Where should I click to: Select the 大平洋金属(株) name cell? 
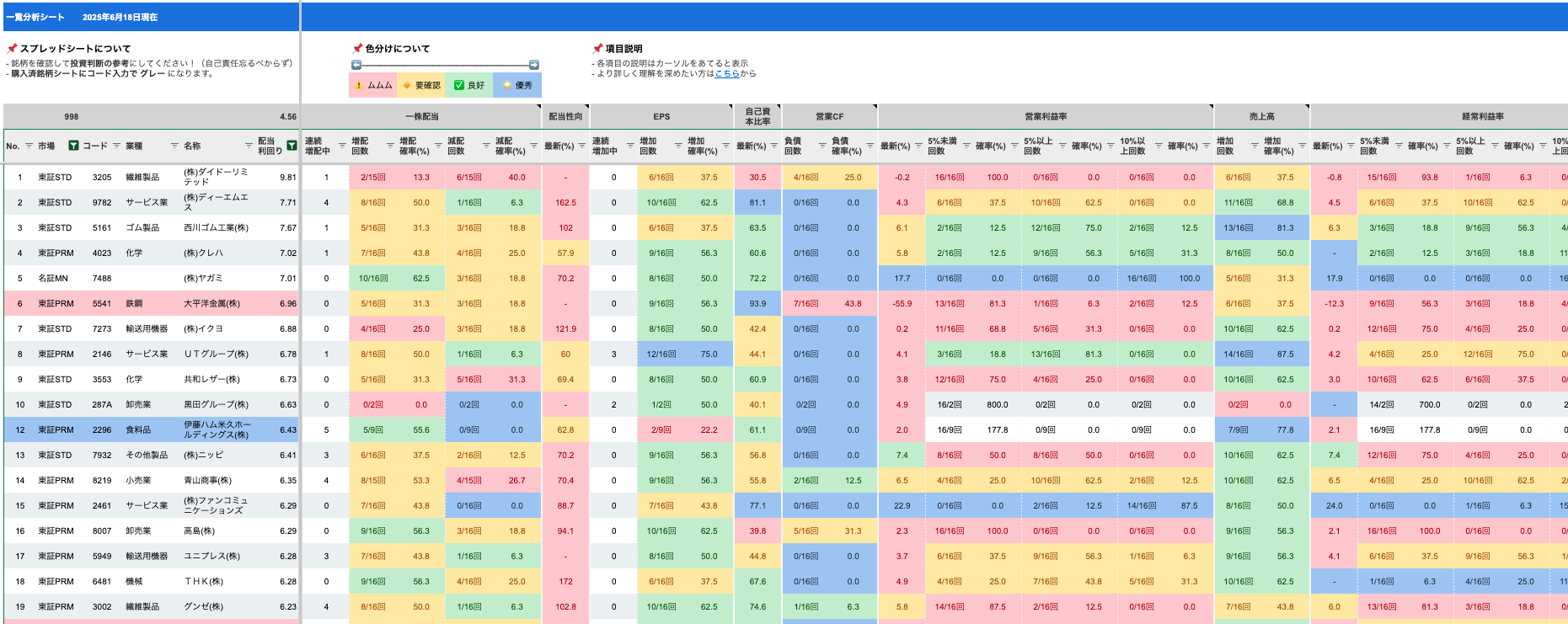(217, 303)
